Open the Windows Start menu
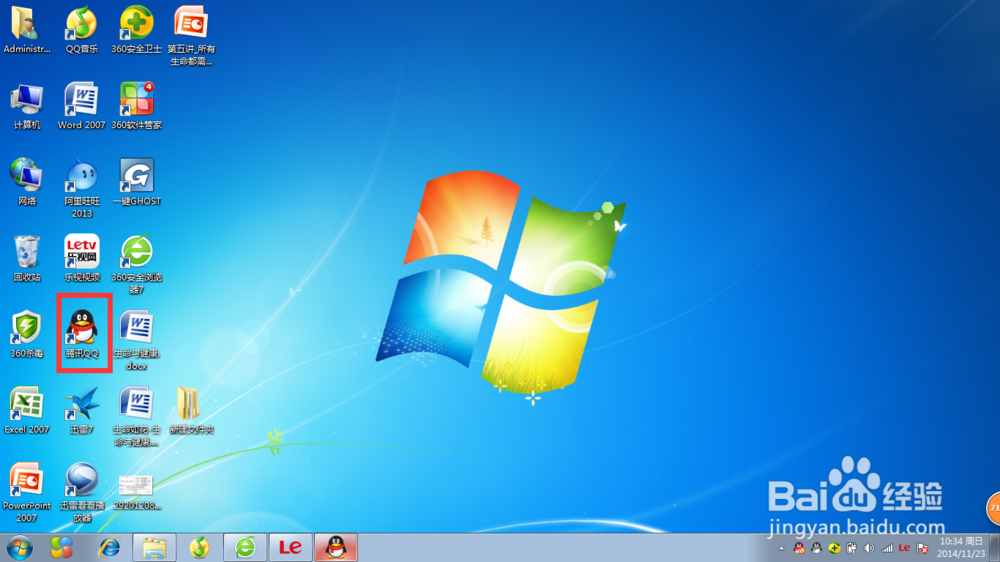1000x562 pixels. click(x=20, y=548)
